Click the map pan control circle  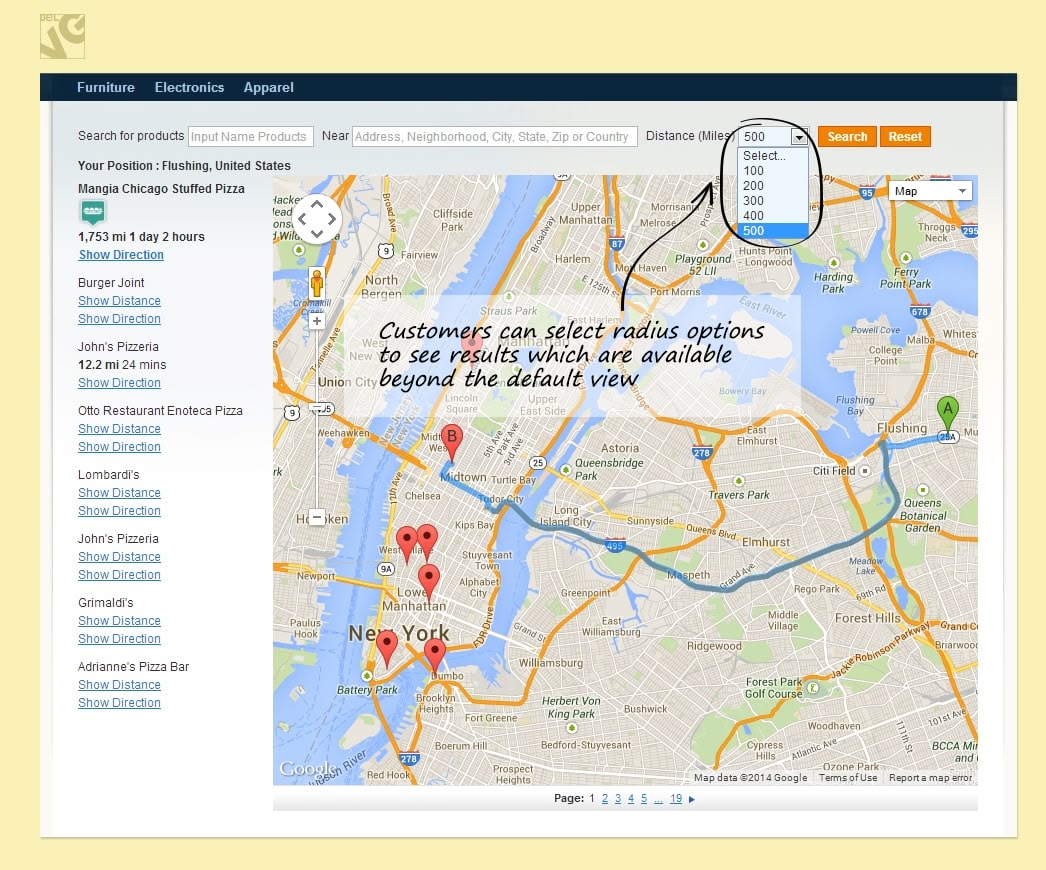click(x=317, y=218)
